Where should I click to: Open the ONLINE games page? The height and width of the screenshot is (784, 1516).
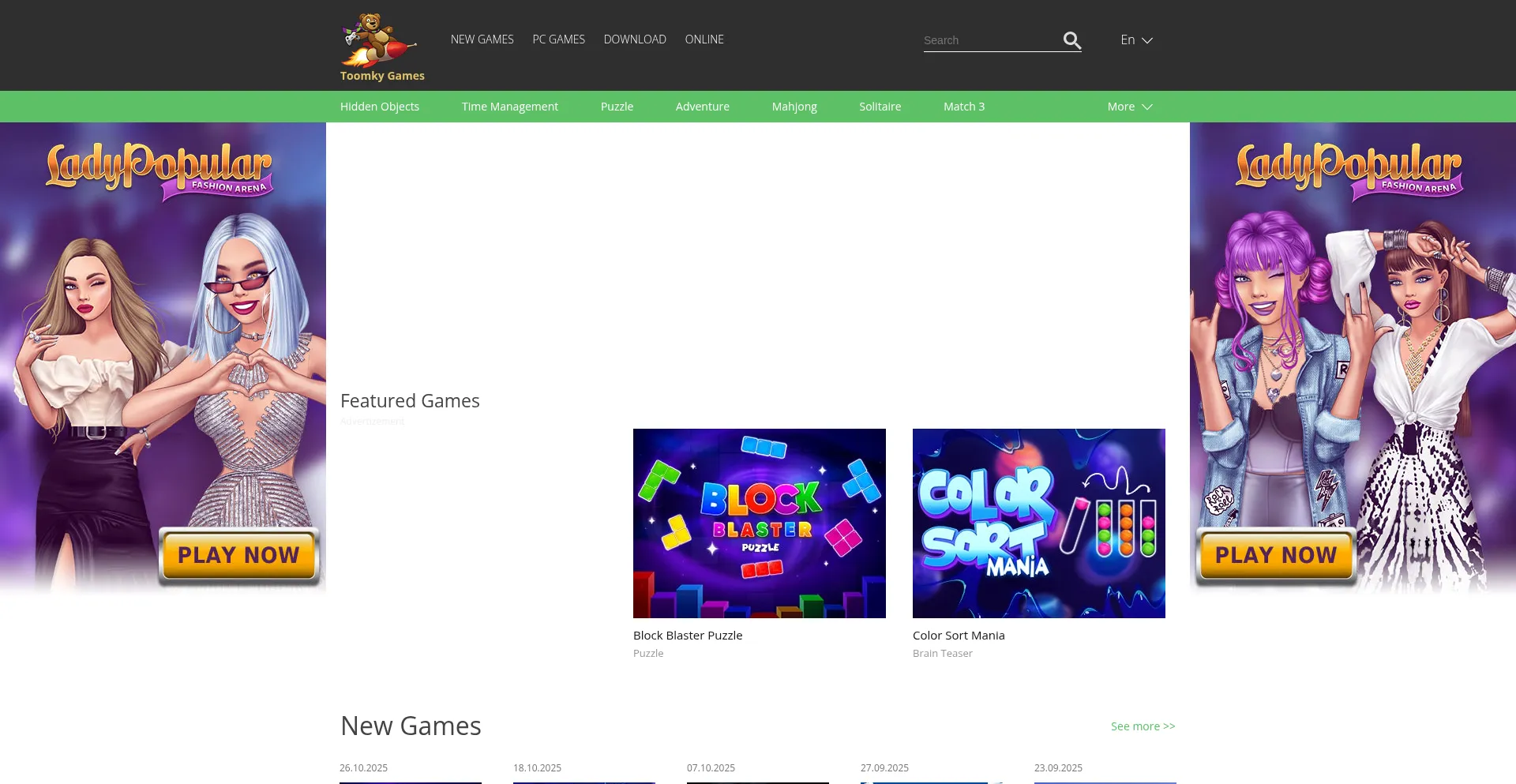pyautogui.click(x=704, y=39)
